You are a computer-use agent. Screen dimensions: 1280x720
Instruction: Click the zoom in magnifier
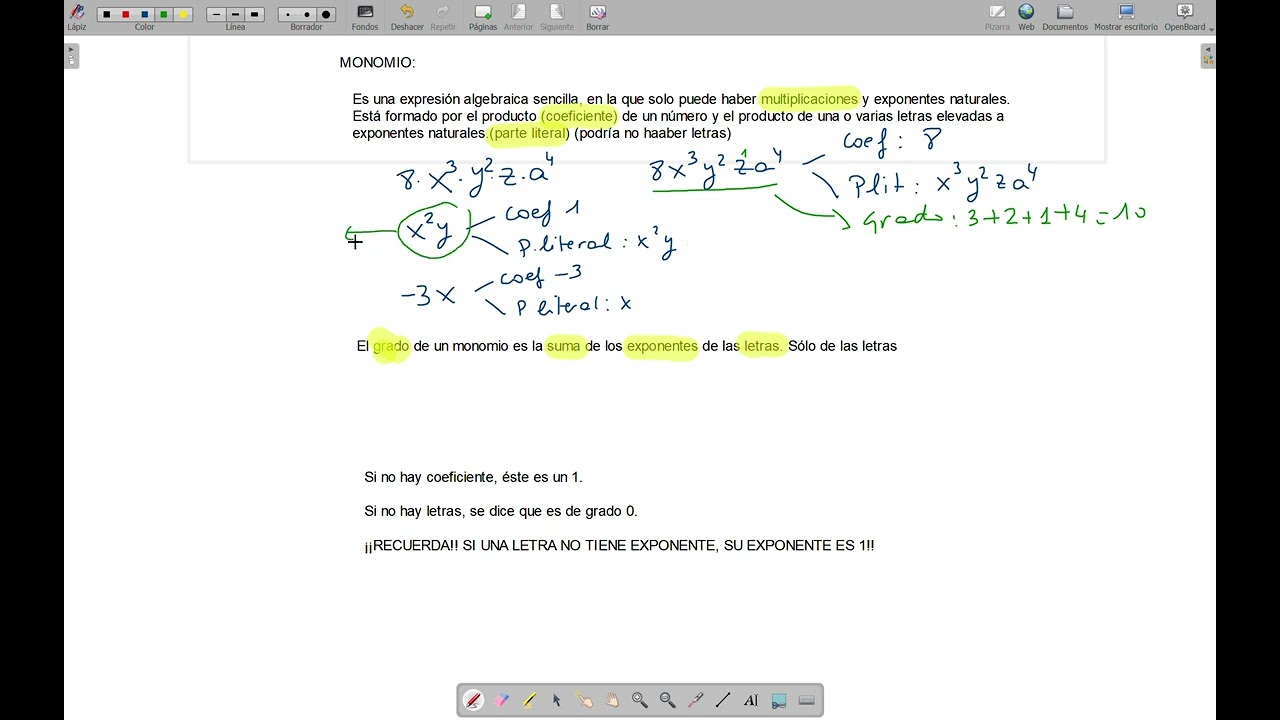[x=640, y=701]
